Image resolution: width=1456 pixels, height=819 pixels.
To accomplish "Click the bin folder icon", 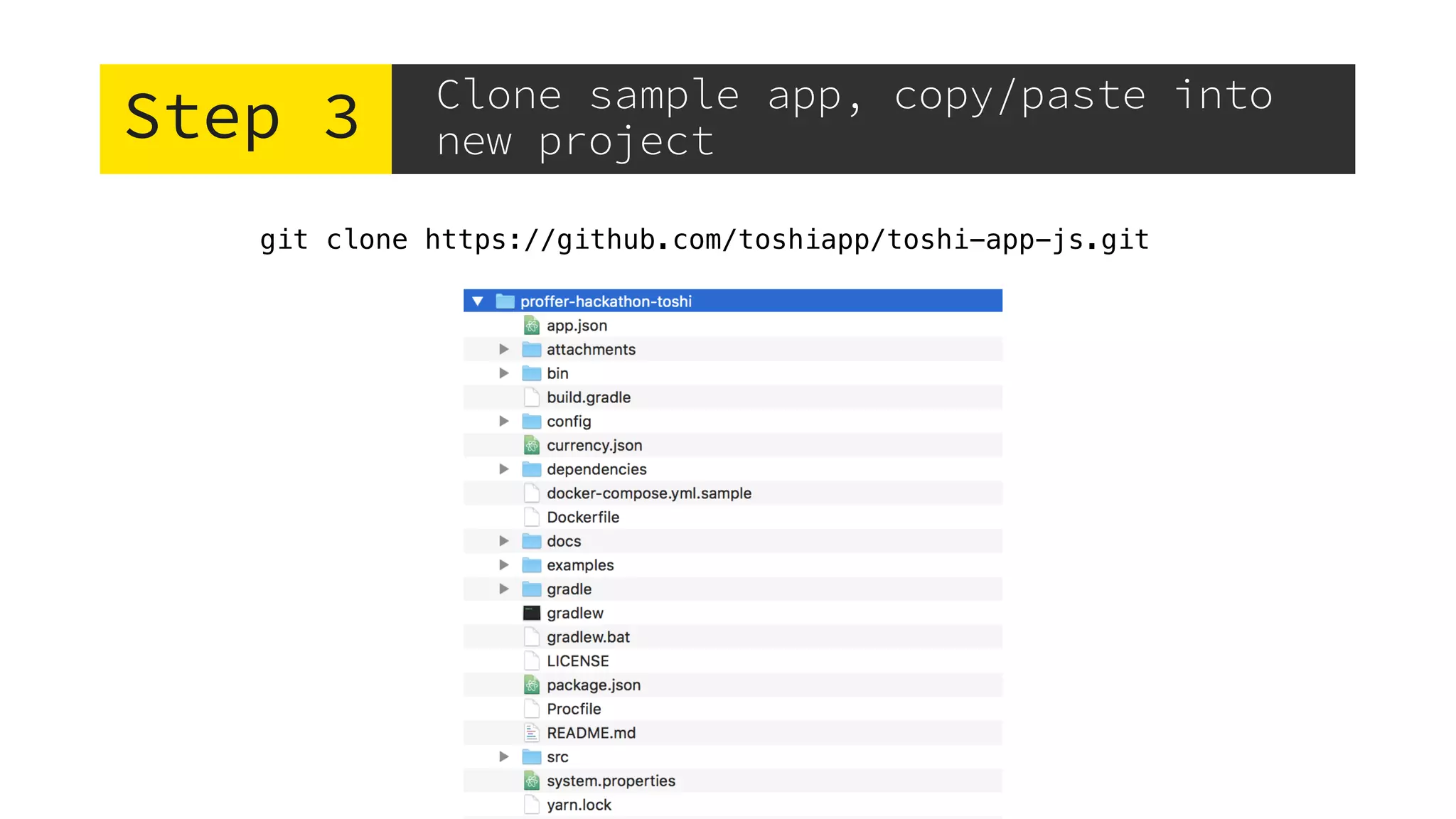I will (x=532, y=373).
